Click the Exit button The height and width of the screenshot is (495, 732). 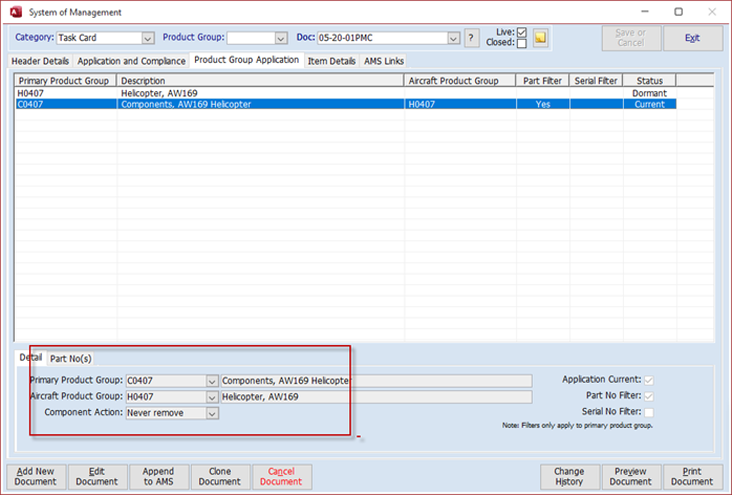692,38
